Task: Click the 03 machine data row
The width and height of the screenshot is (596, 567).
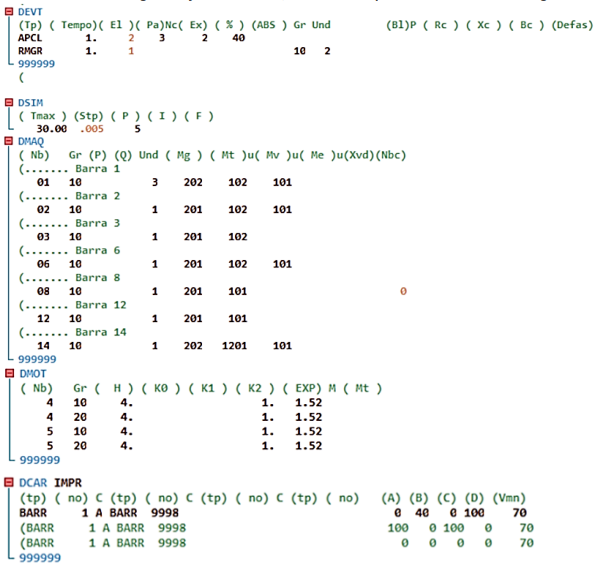Action: click(x=142, y=237)
